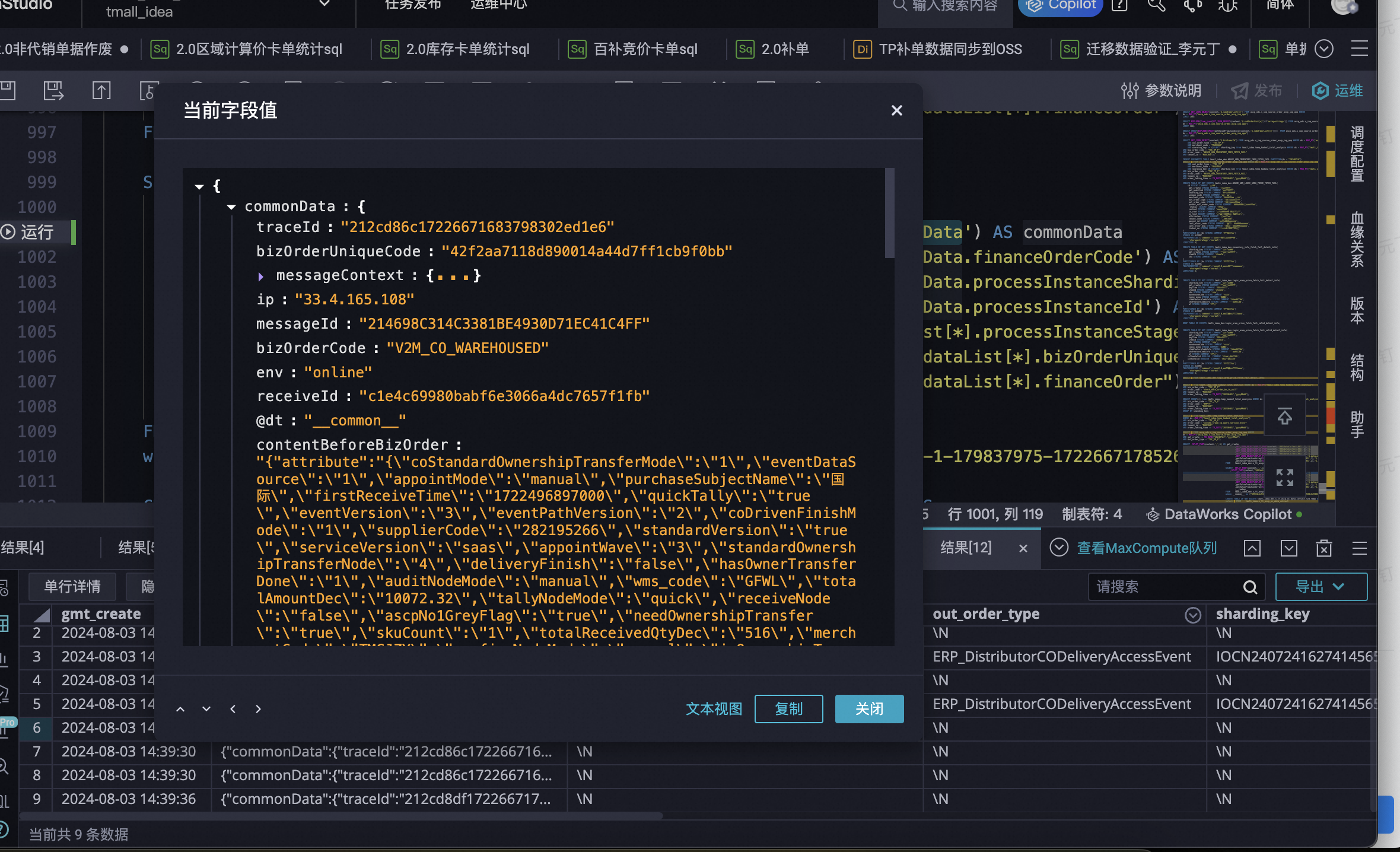Open the TP补单数据同步到OSS tab
The height and width of the screenshot is (852, 1400).
[x=938, y=49]
